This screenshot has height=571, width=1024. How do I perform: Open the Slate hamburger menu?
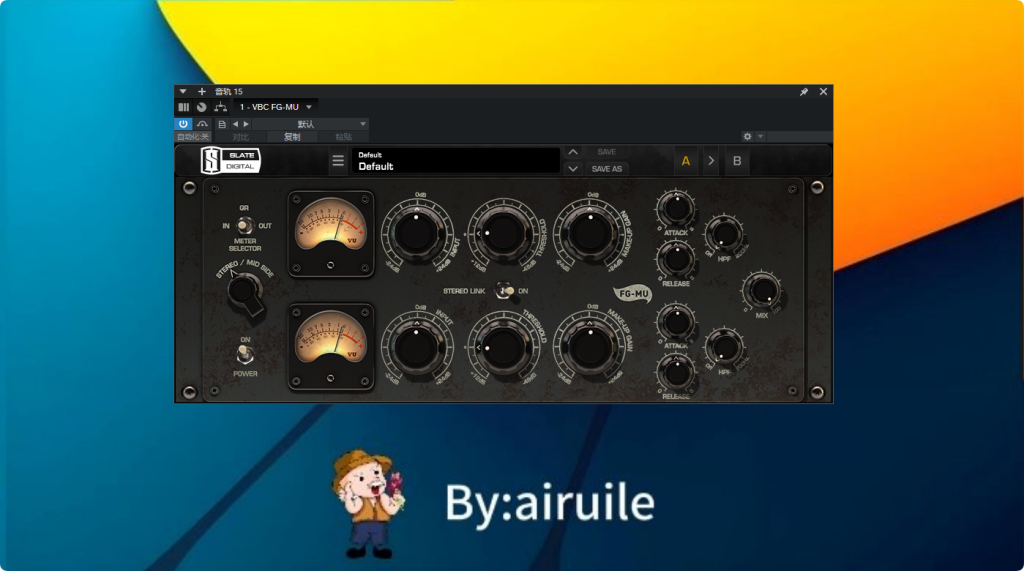338,161
